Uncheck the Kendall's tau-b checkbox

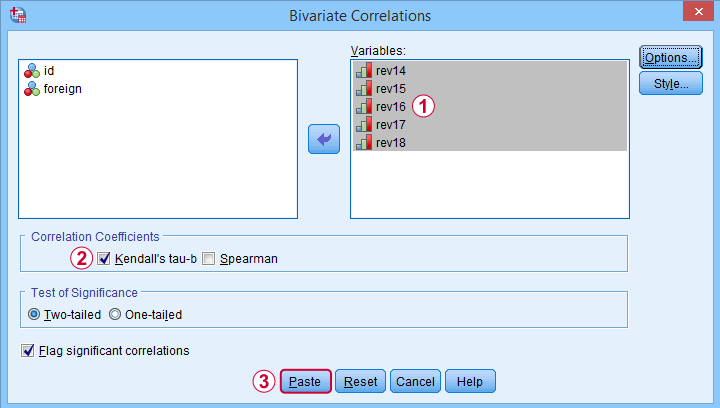click(104, 259)
